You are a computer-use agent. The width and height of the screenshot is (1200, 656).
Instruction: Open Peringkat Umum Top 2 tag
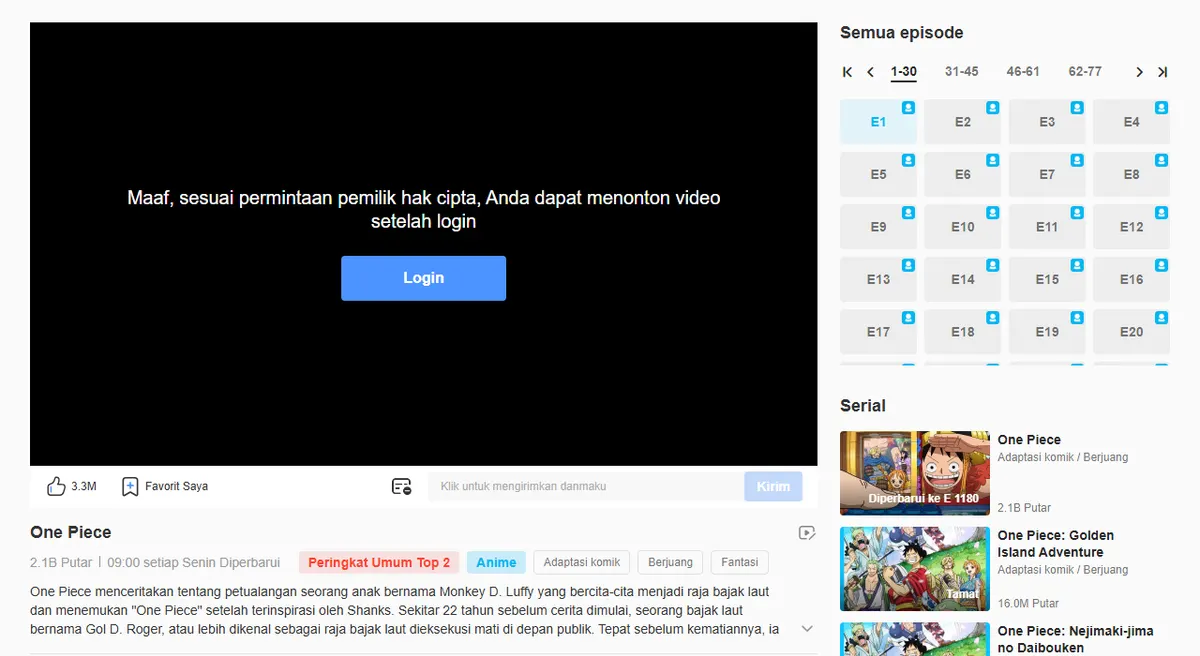coord(379,562)
